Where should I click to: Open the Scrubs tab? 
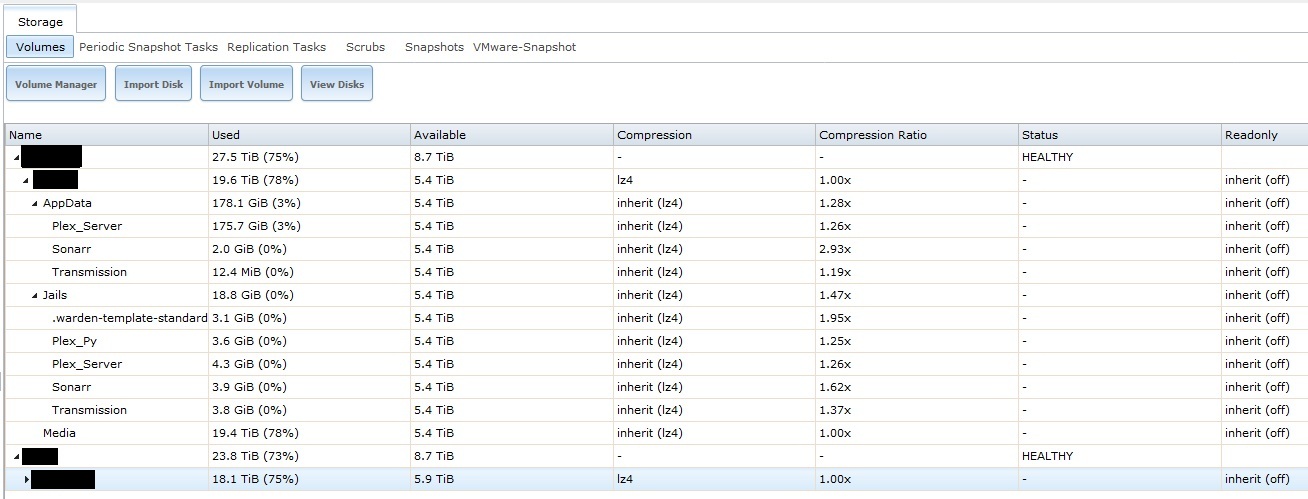365,47
